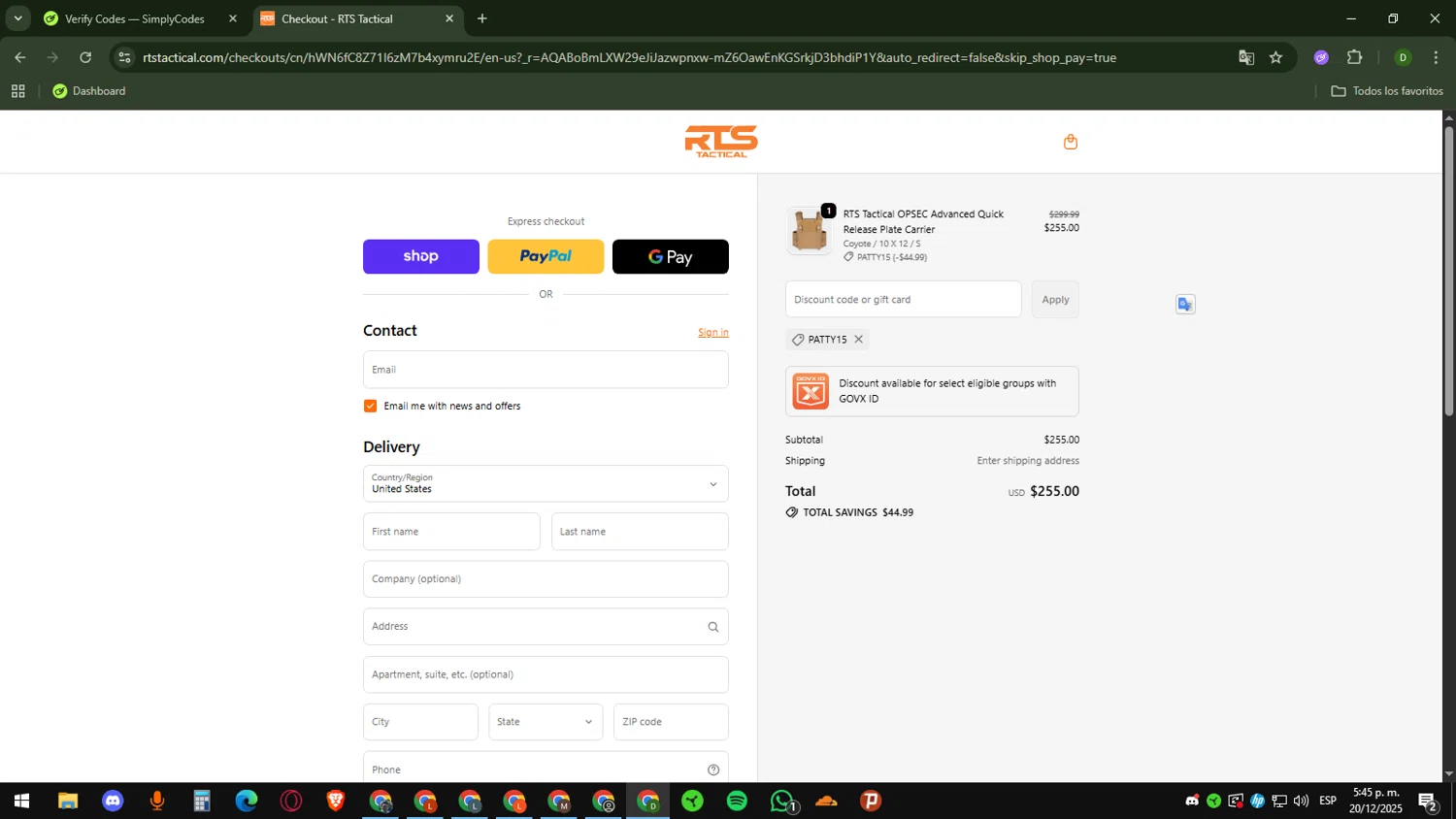Go back to the previous page

[x=20, y=58]
